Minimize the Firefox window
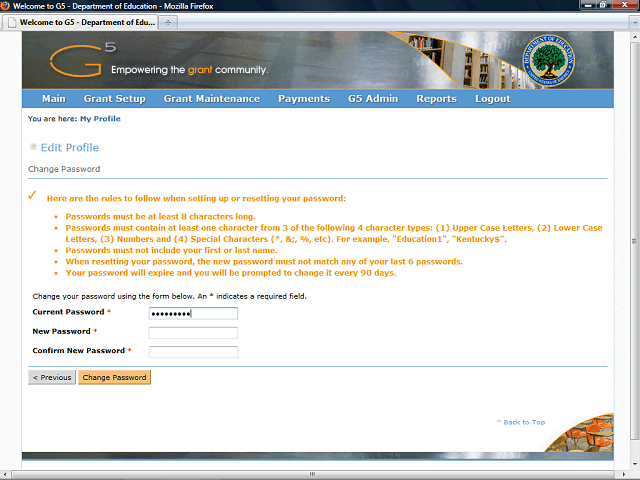 (588, 5)
